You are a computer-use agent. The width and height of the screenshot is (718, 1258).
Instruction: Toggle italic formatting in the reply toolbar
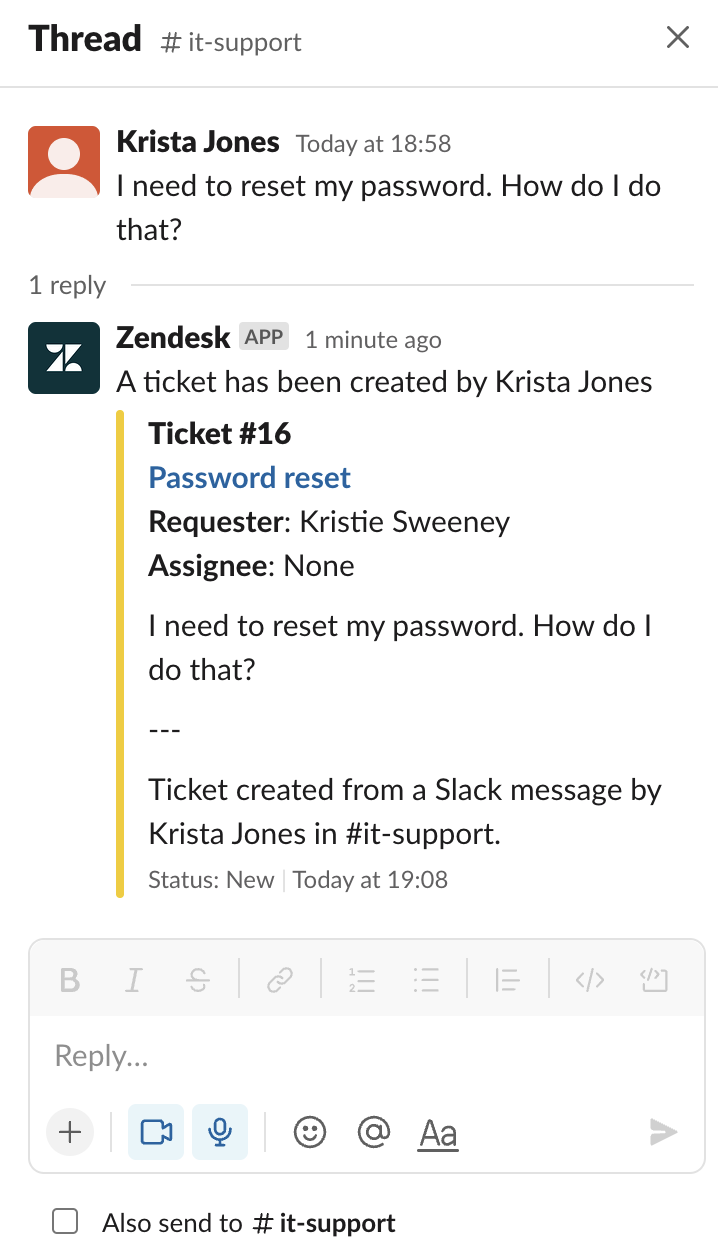pos(133,980)
